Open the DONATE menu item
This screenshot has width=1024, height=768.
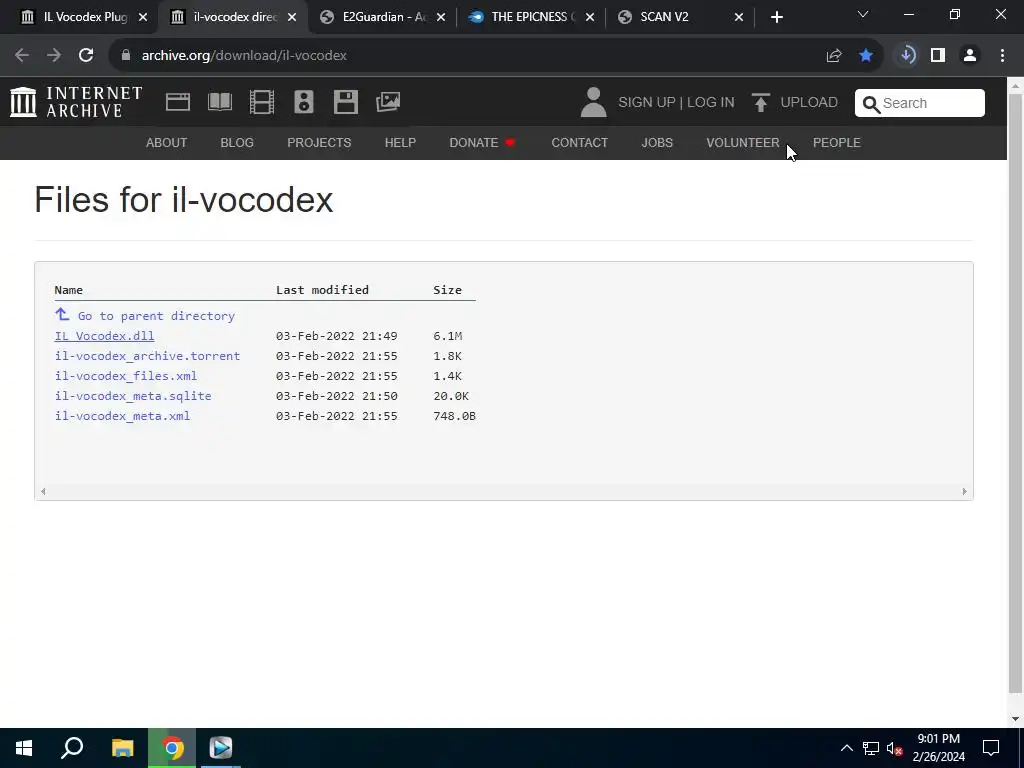click(482, 142)
